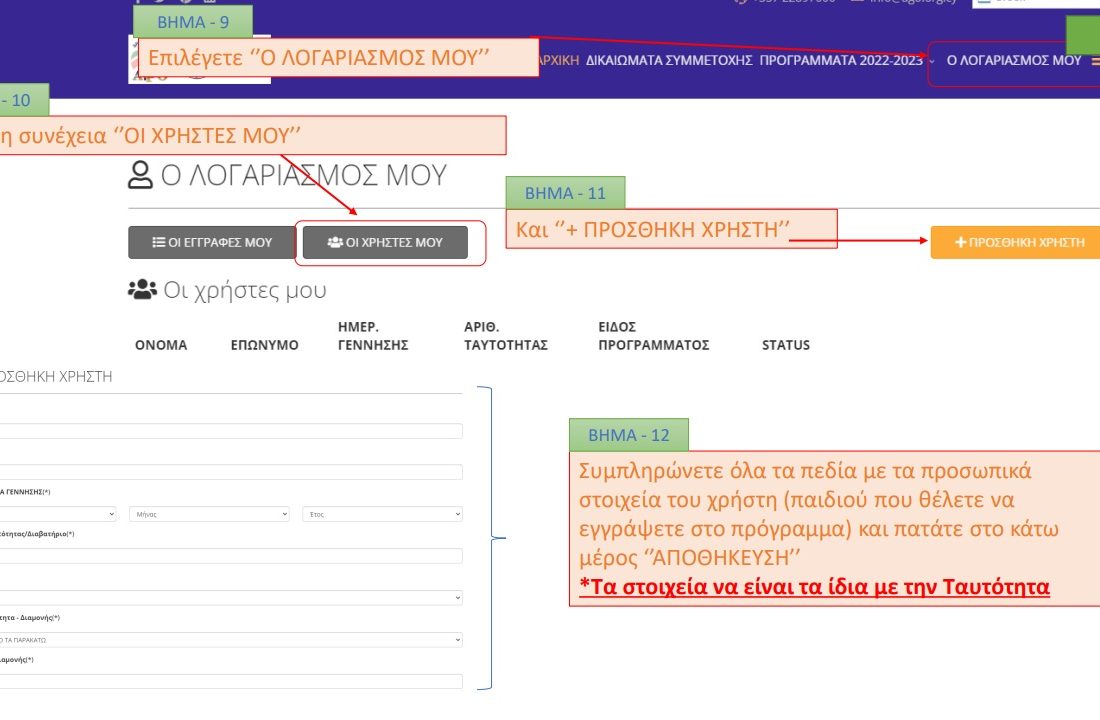Viewport: 1100px width, 720px height.
Task: Click the dark gray ΟΙ ΧΡΗΣΤΕΣ ΜΟΥ button
Action: coord(385,242)
